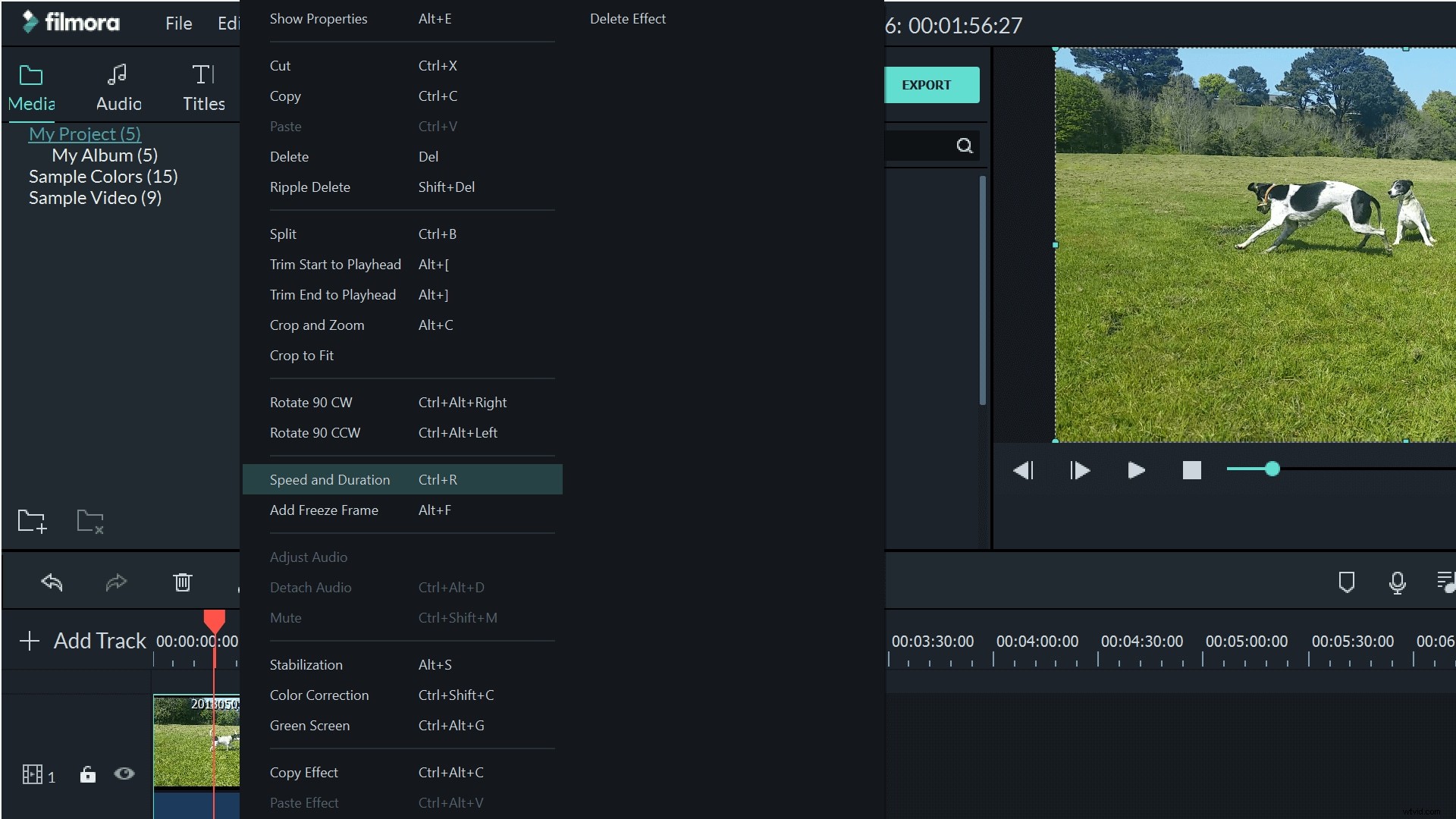Viewport: 1456px width, 819px height.
Task: Click the EXPORT button
Action: (x=930, y=85)
